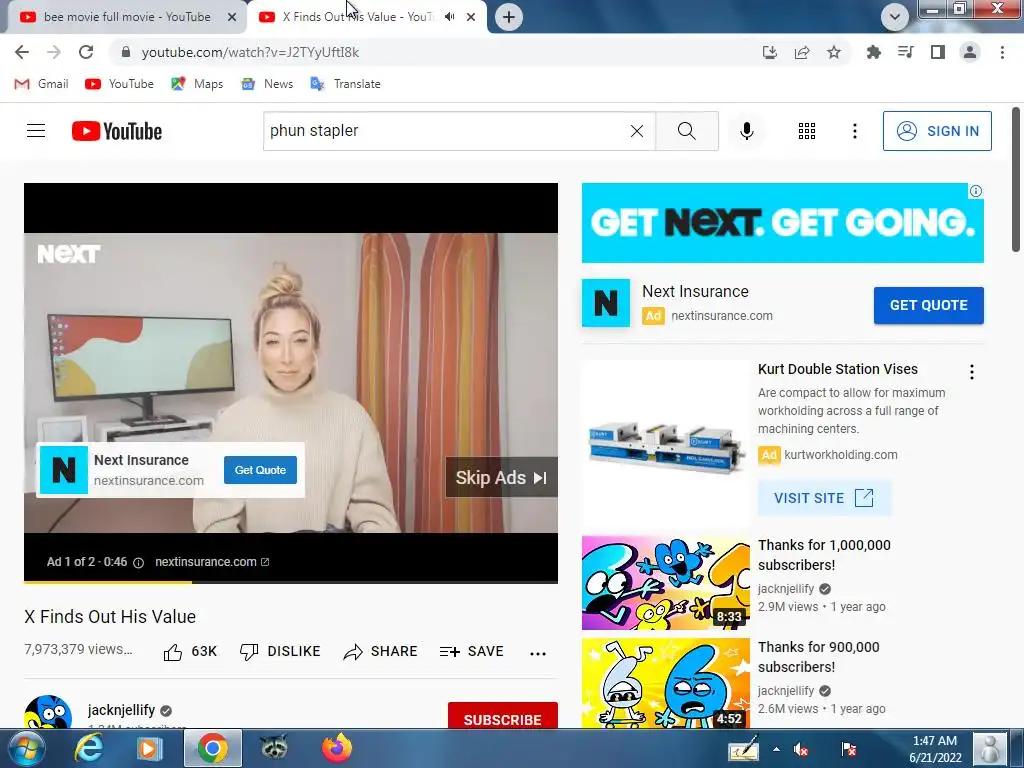Open the YouTube hamburger guide menu
This screenshot has width=1024, height=768.
pos(36,131)
